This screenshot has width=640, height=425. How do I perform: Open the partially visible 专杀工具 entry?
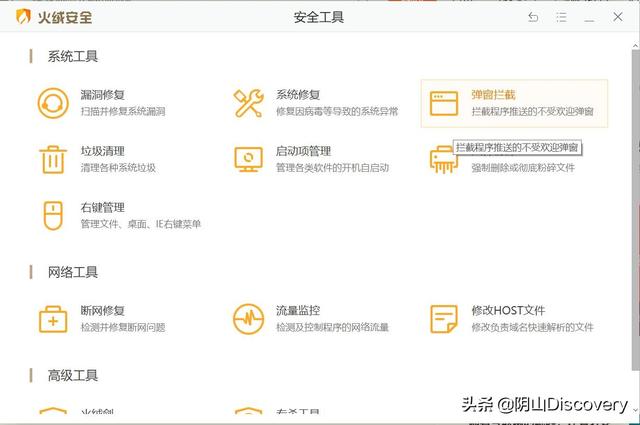[290, 412]
